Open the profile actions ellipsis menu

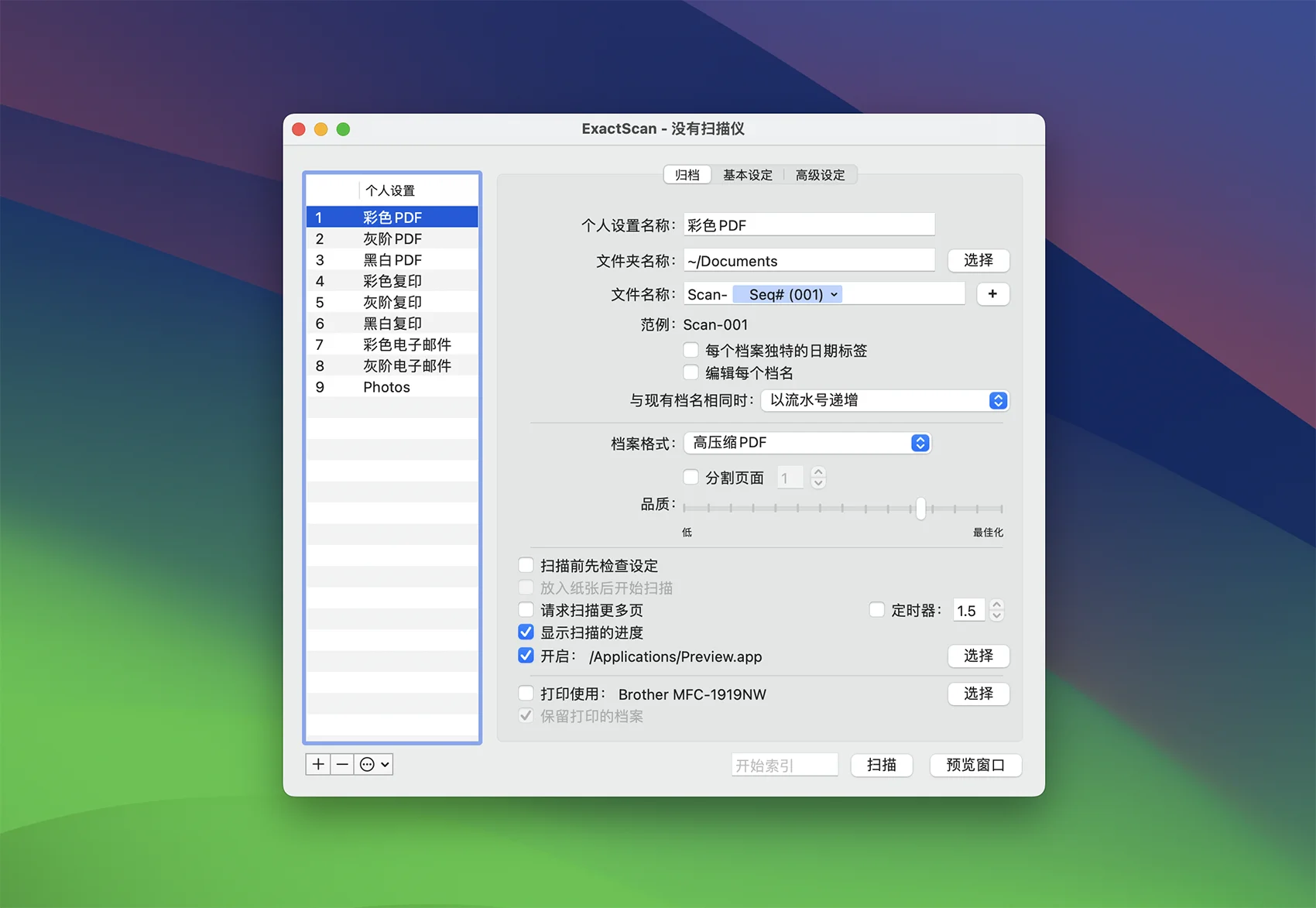[x=374, y=764]
